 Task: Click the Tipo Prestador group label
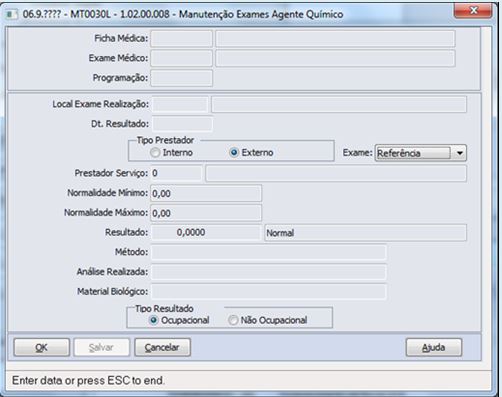coord(165,140)
